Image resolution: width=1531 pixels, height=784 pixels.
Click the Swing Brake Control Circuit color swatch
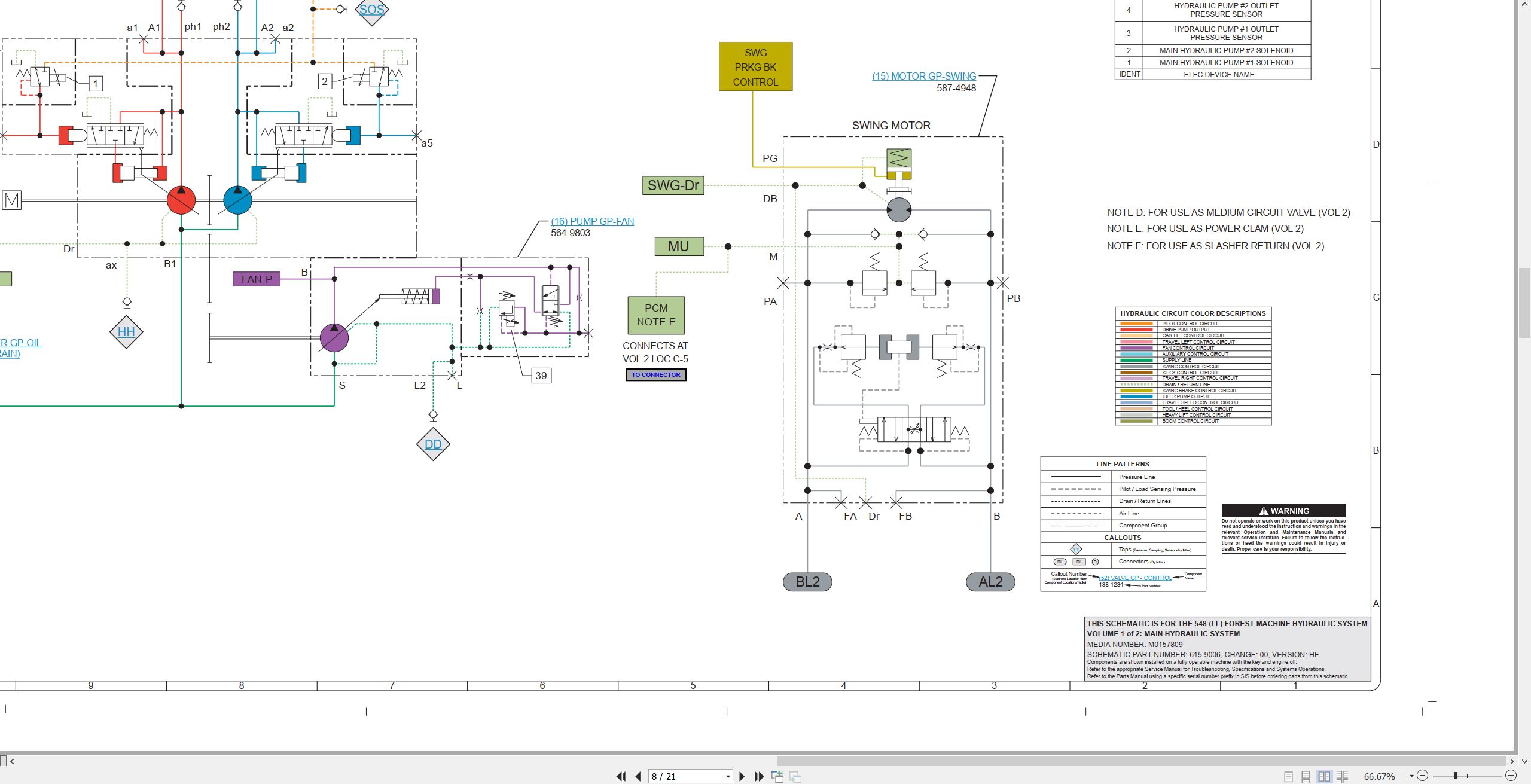pos(1136,391)
